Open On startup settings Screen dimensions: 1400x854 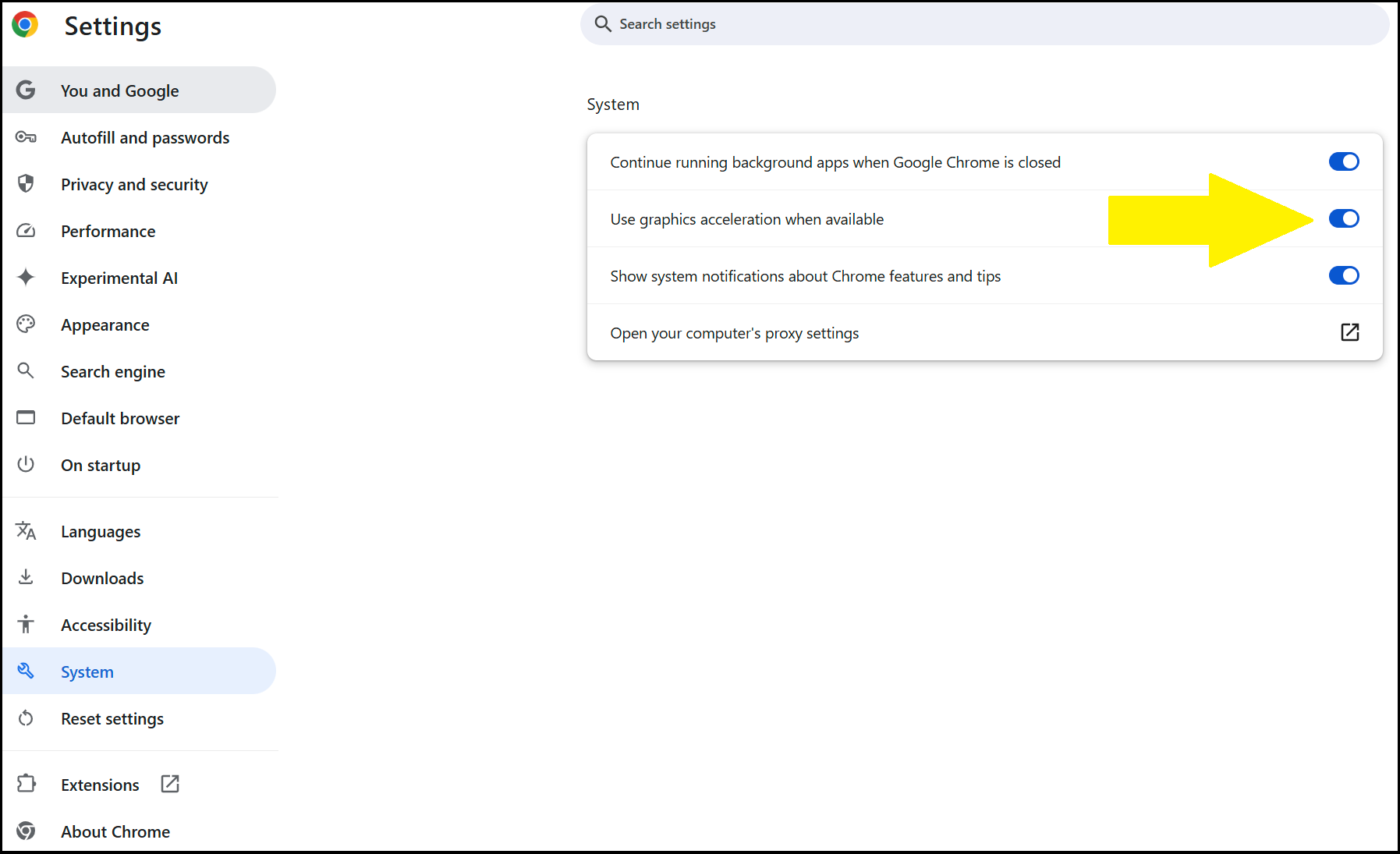pyautogui.click(x=140, y=465)
